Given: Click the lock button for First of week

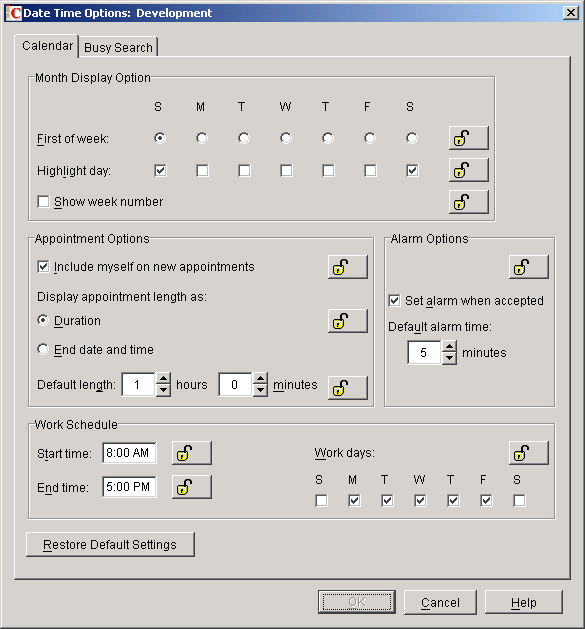Looking at the screenshot, I should tap(468, 138).
